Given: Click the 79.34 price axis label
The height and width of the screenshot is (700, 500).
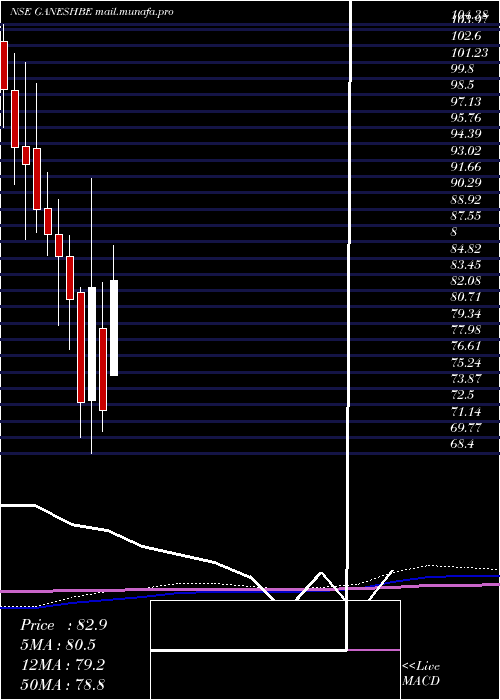Looking at the screenshot, I should [466, 314].
